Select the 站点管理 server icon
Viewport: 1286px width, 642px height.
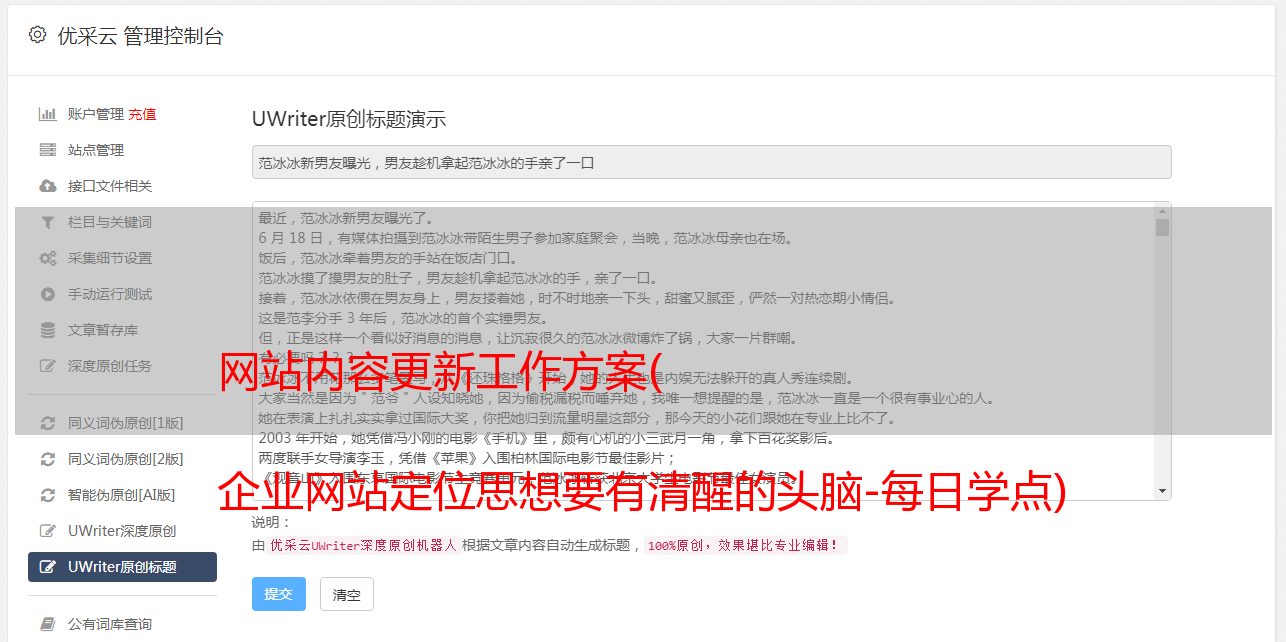[47, 150]
